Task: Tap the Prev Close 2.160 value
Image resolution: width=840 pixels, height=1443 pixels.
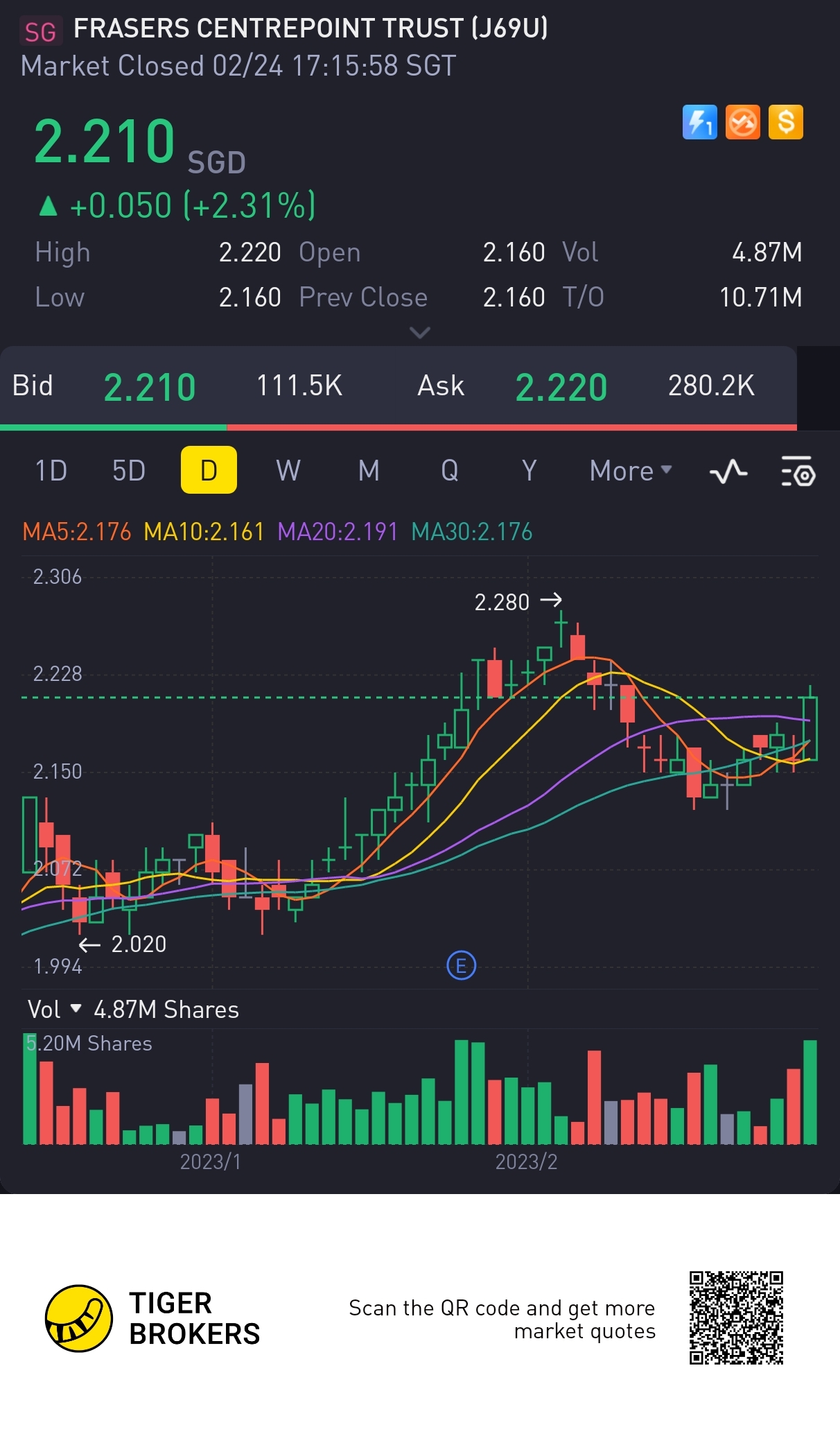Action: point(514,297)
